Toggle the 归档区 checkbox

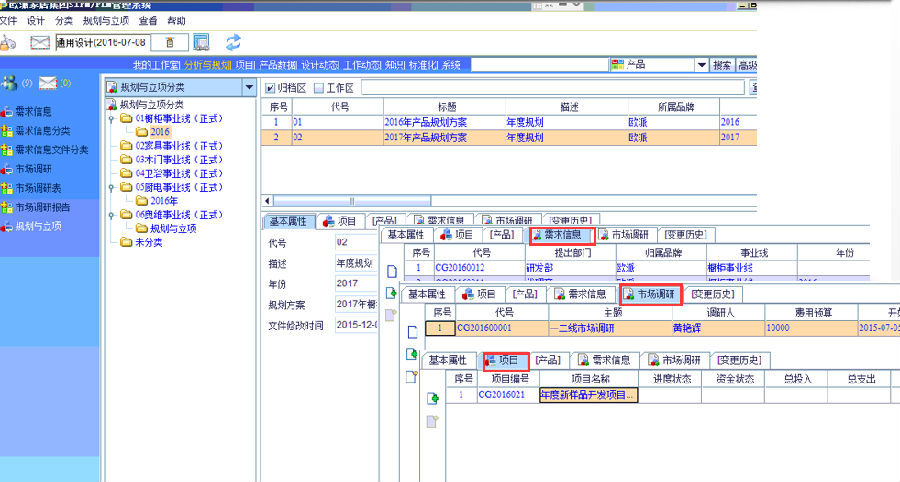(269, 88)
